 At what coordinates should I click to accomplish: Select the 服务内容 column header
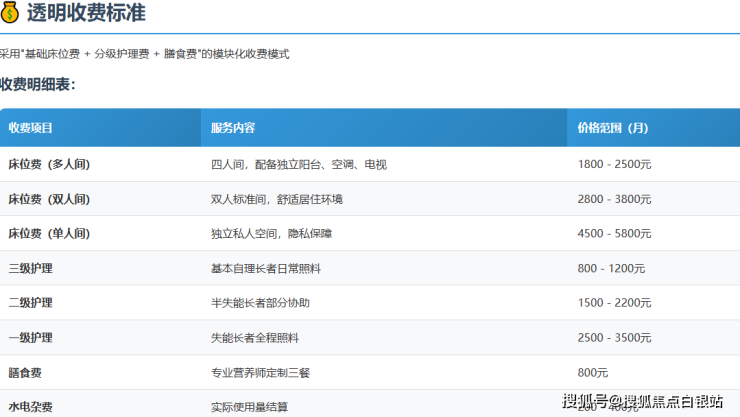click(233, 128)
